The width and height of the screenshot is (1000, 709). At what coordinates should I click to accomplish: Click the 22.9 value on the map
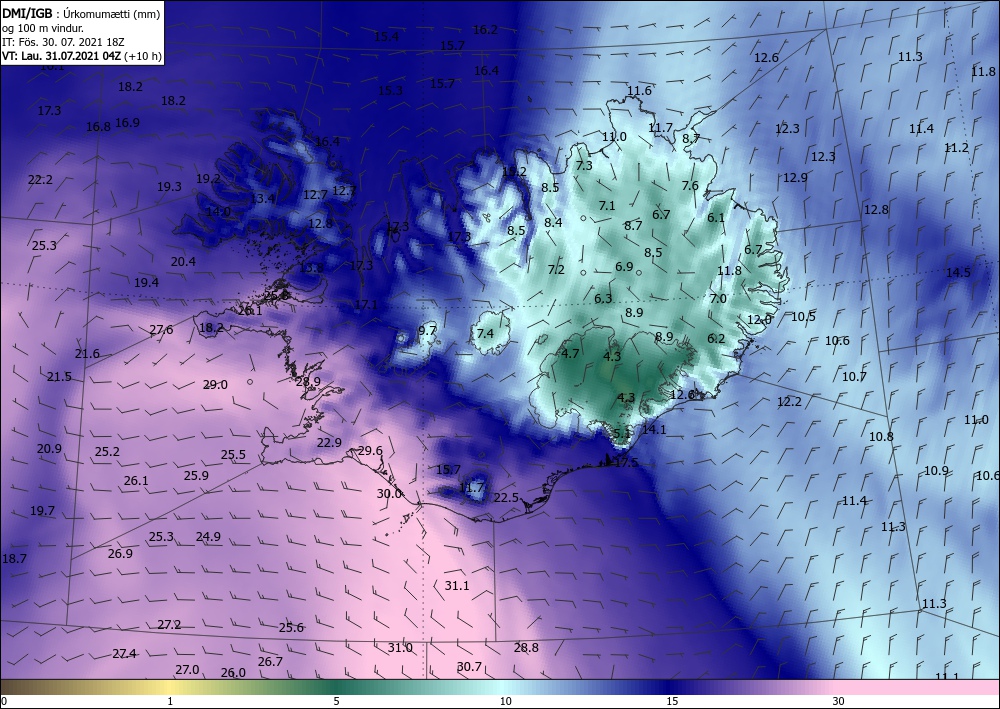click(329, 442)
